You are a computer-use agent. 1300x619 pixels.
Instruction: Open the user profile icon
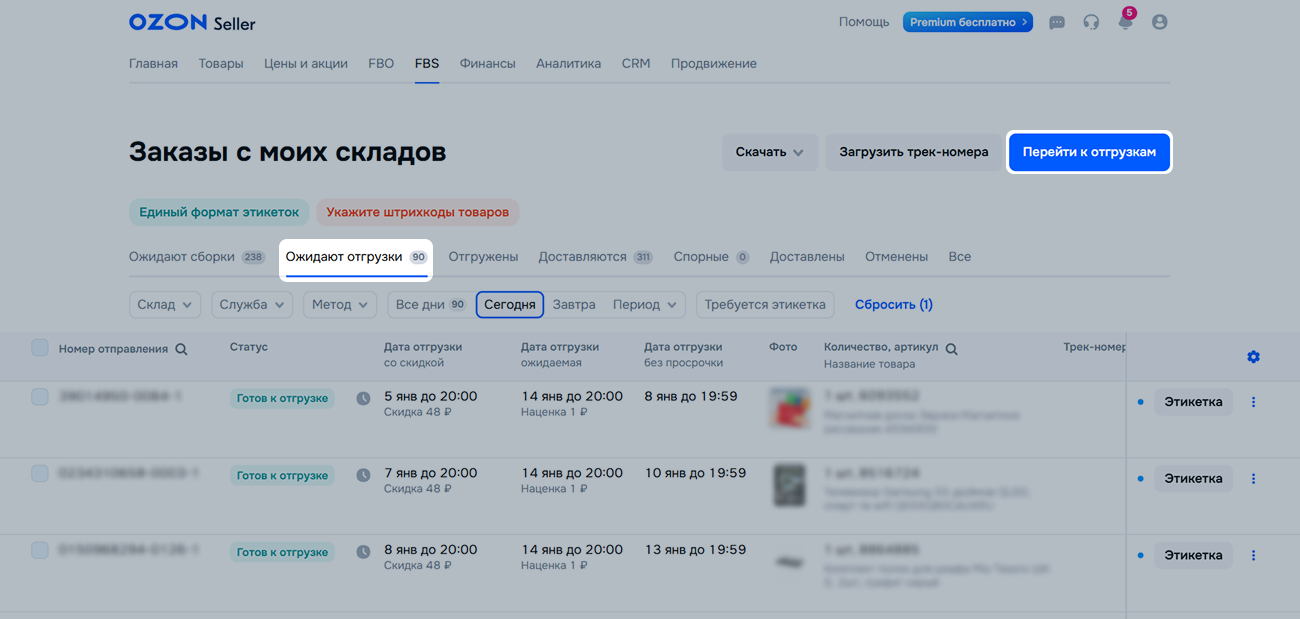tap(1159, 22)
